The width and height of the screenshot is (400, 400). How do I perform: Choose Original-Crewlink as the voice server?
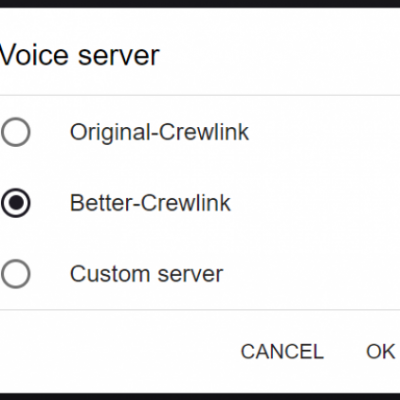tap(16, 132)
